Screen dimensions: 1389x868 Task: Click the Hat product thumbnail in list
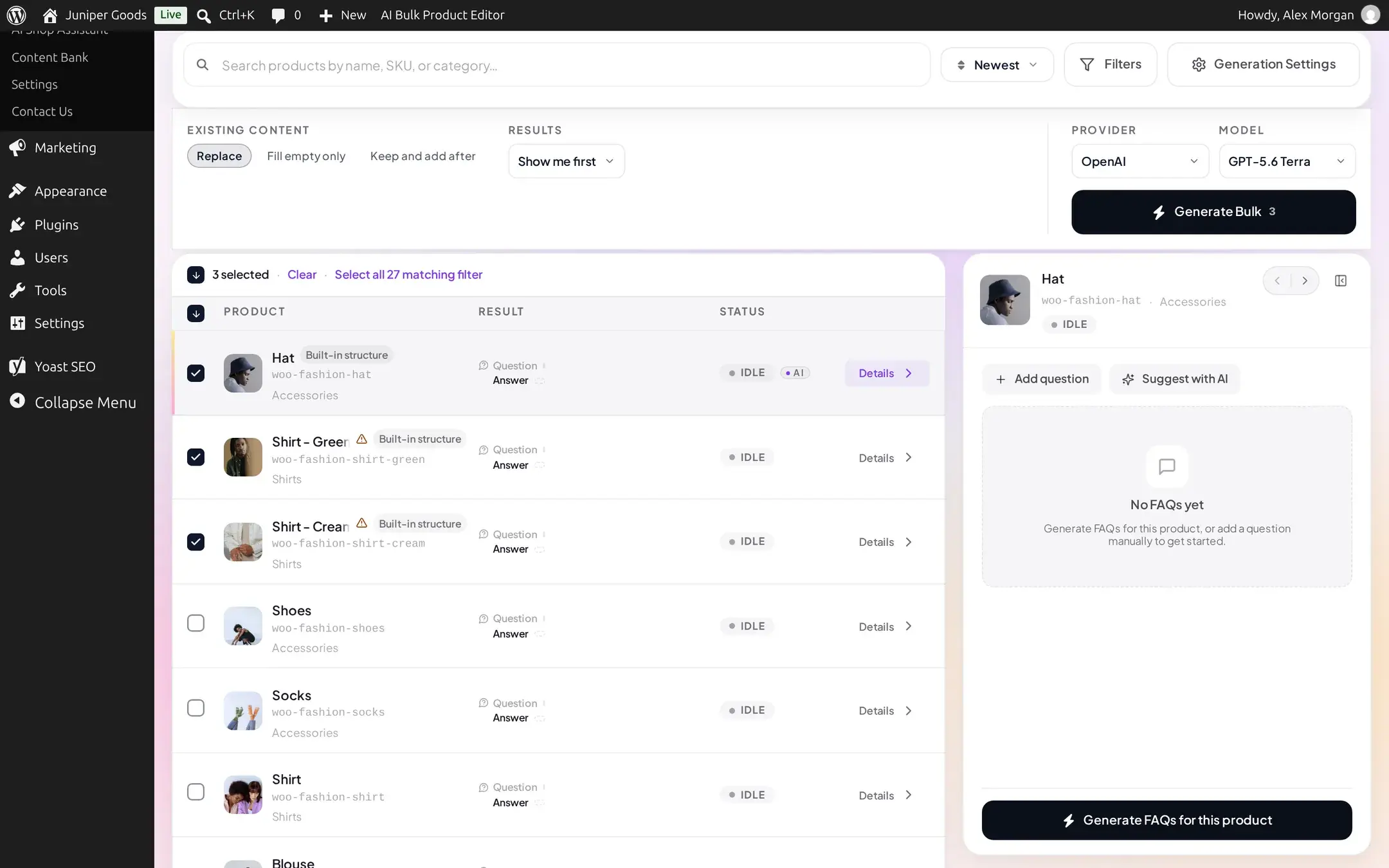click(x=243, y=373)
